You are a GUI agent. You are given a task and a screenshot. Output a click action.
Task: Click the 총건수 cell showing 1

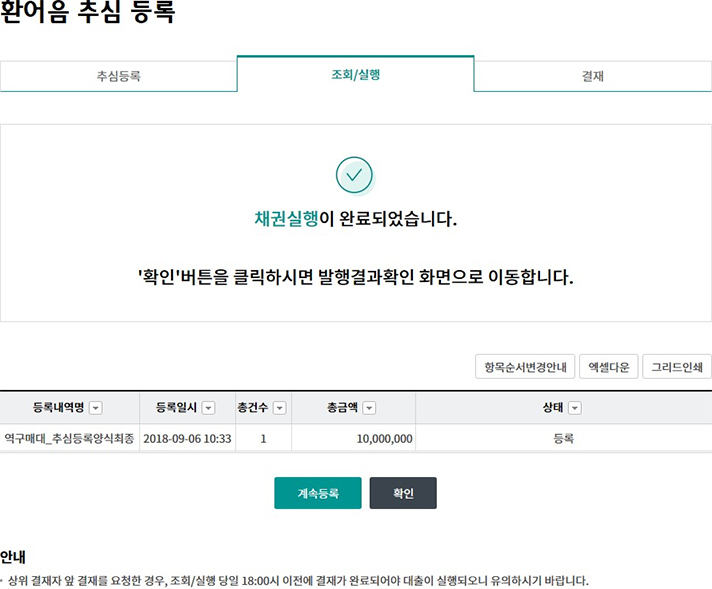point(263,438)
